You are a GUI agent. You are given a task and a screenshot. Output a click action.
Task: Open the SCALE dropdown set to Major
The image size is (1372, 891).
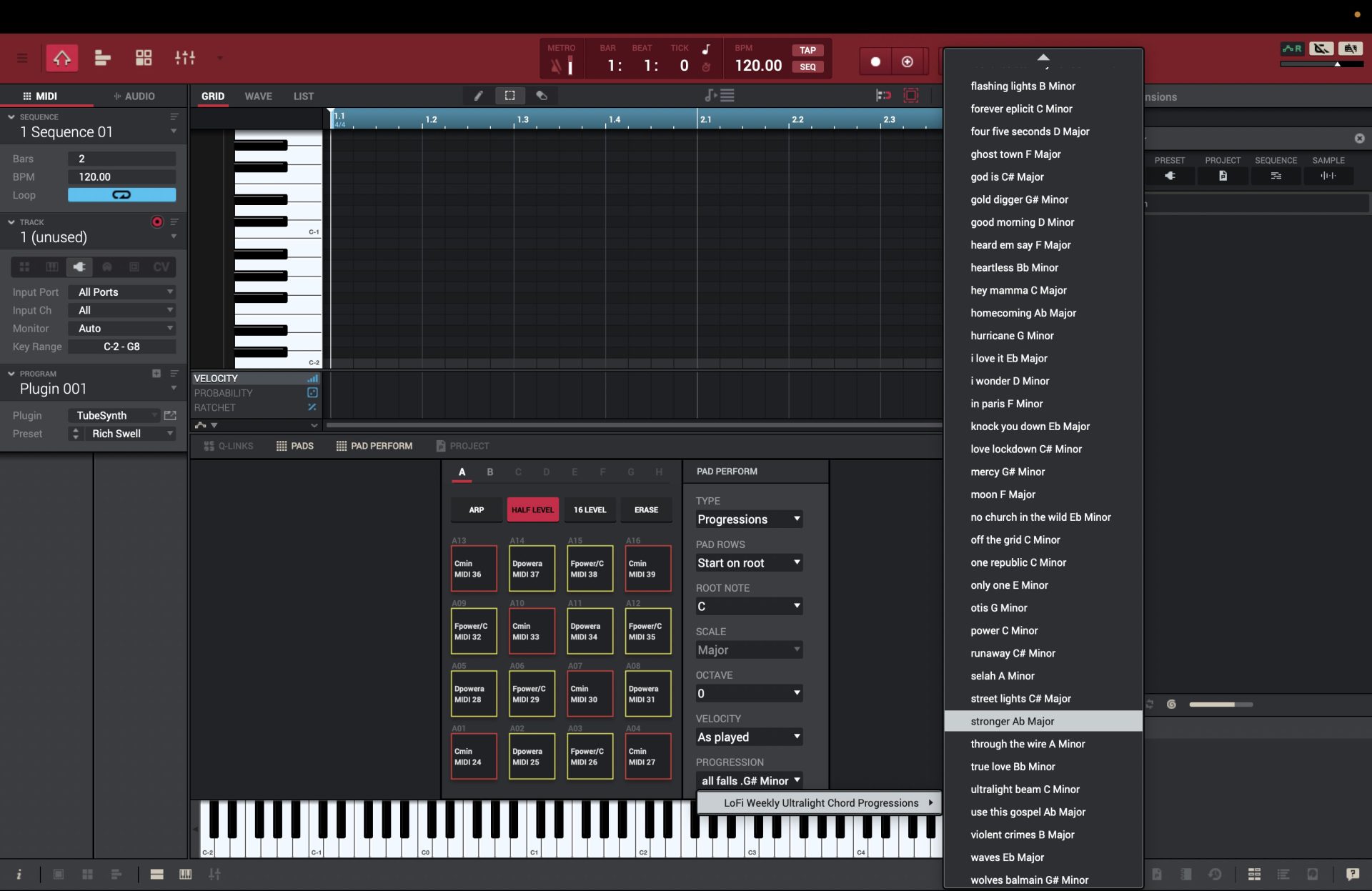click(x=748, y=649)
